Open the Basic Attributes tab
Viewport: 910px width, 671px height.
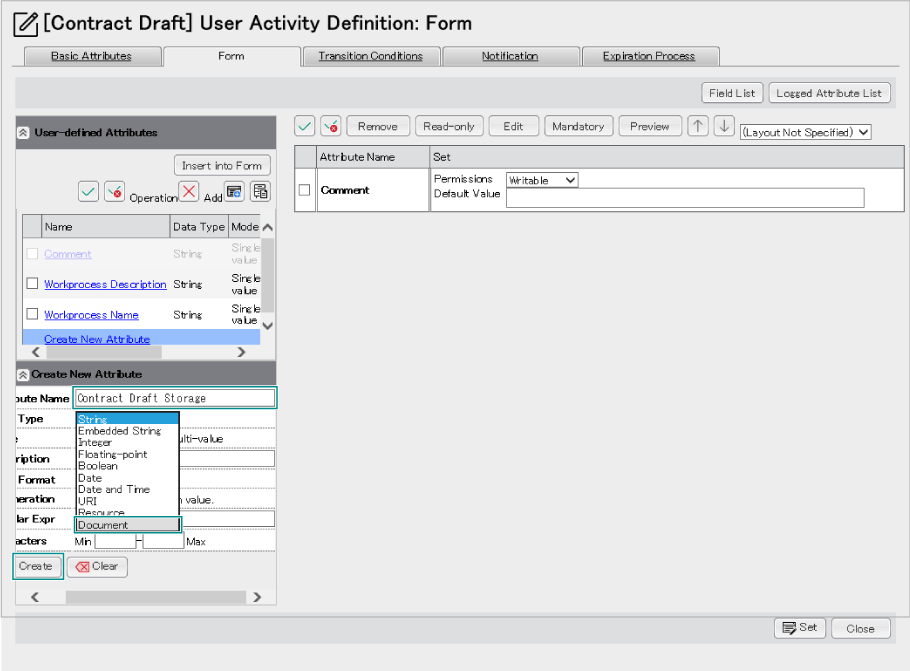[92, 56]
